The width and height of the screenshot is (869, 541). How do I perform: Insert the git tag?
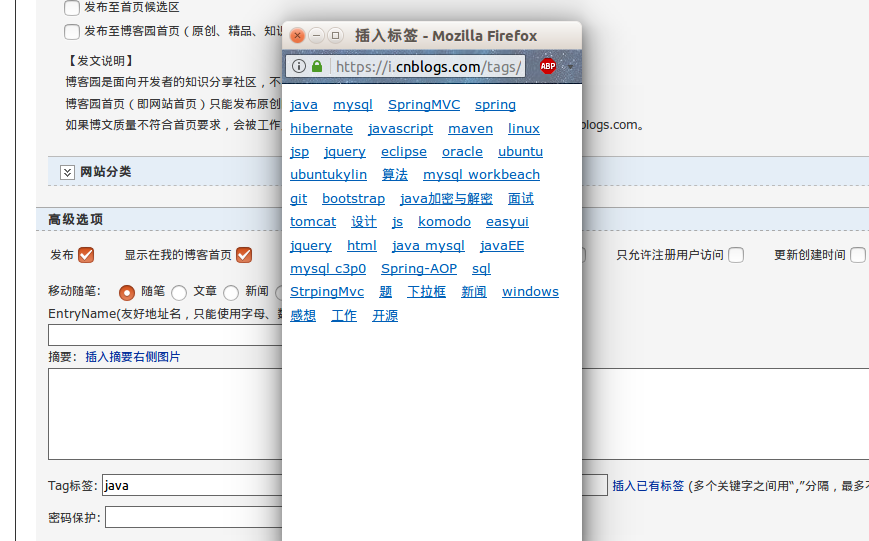click(x=298, y=198)
